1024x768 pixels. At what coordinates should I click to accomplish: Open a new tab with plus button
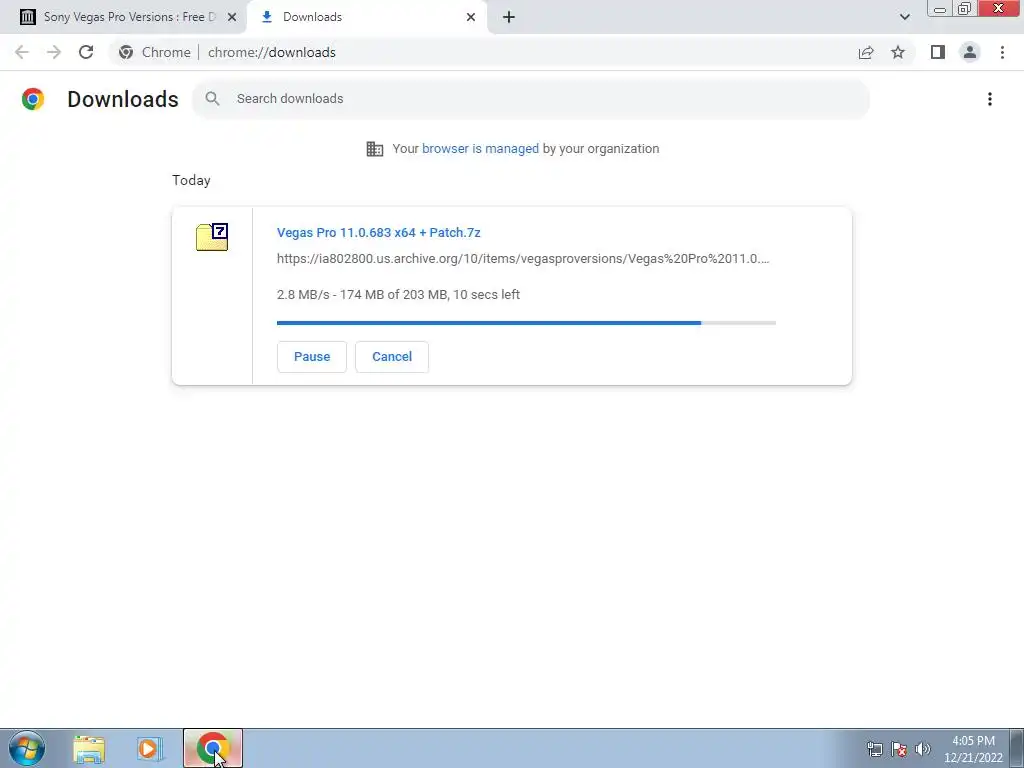509,17
